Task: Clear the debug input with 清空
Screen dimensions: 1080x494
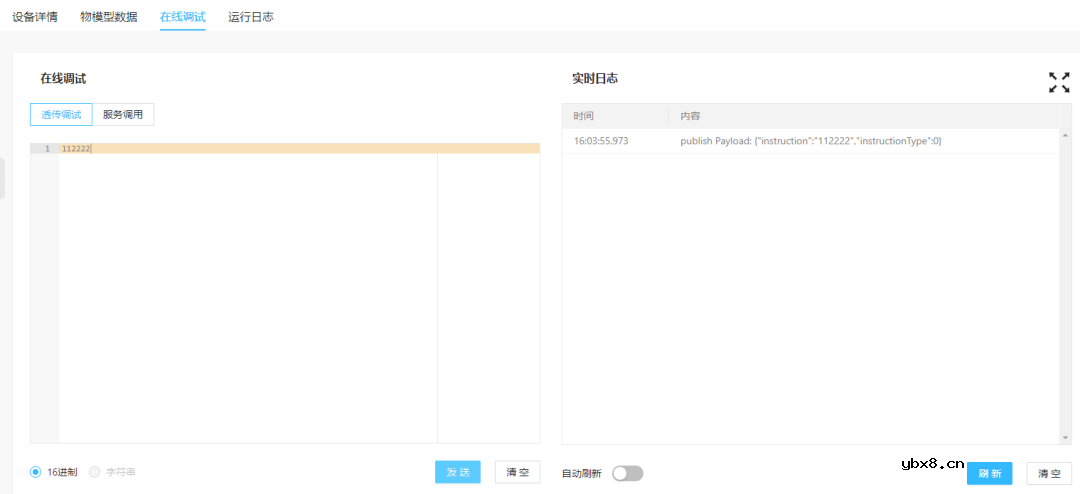Action: [x=517, y=472]
